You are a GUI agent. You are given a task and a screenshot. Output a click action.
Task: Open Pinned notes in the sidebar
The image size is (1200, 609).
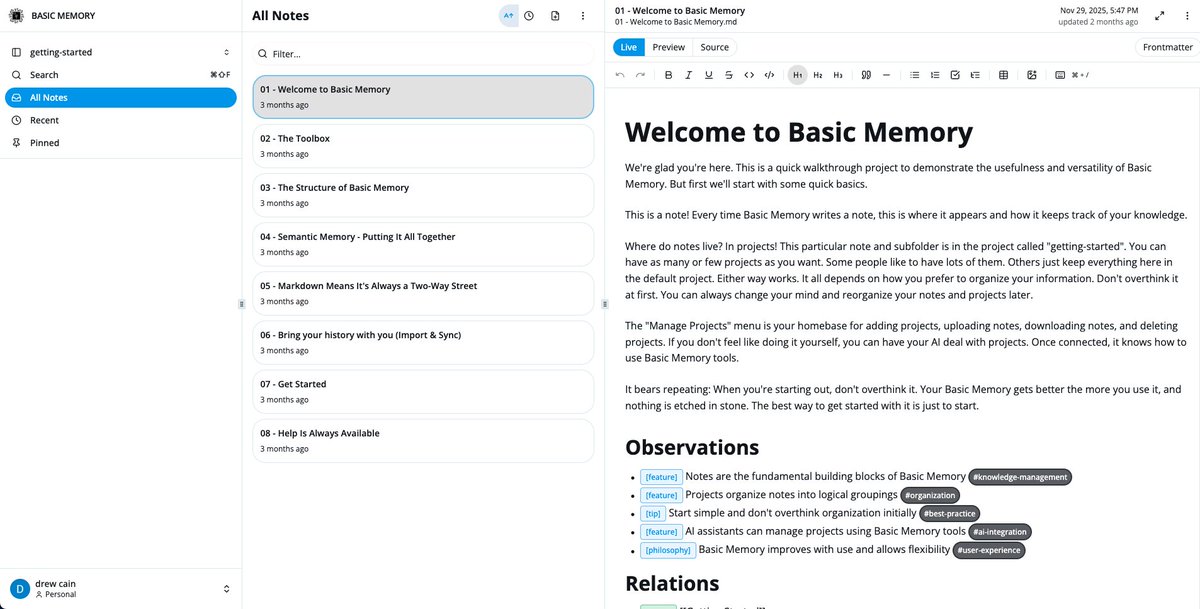[120, 143]
